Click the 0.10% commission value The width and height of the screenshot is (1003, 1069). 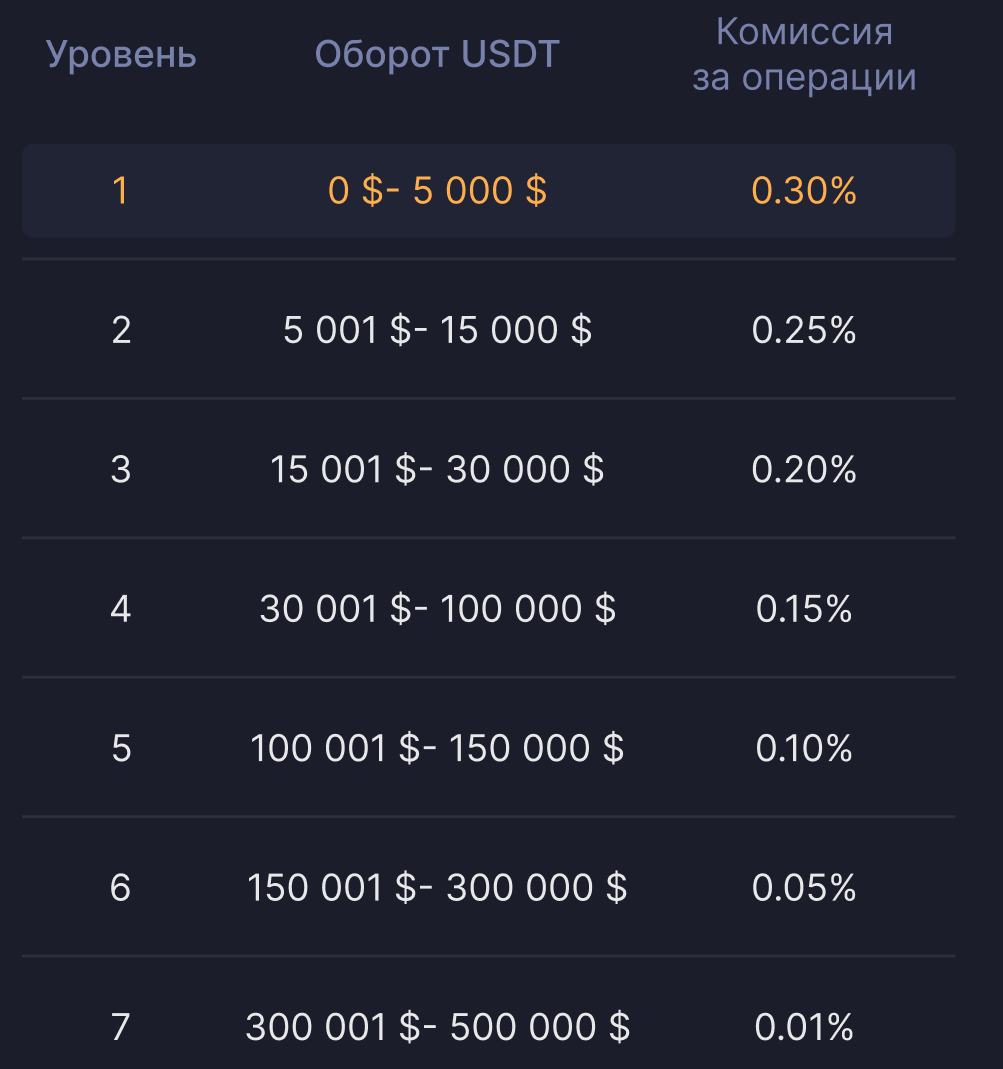pos(804,748)
